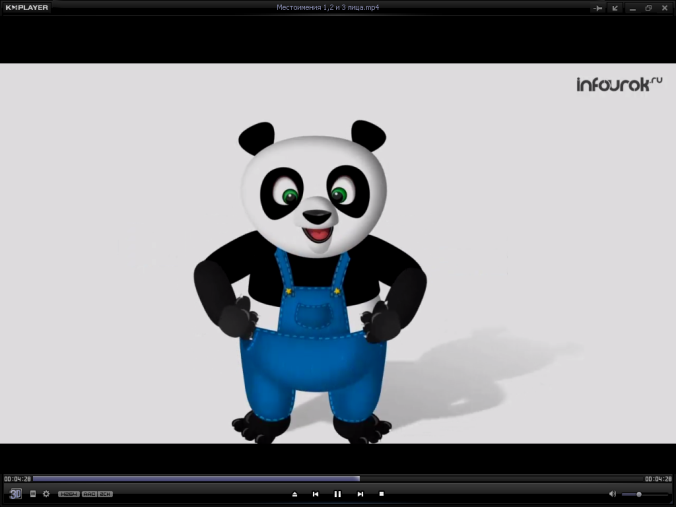
Task: Toggle the 3D mode button
Action: [16, 494]
